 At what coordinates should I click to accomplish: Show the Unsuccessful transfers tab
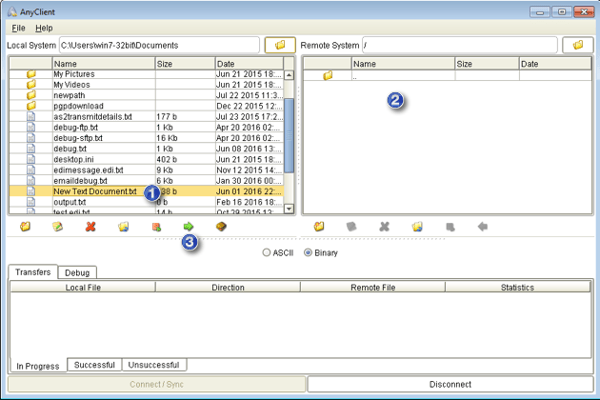tap(154, 365)
